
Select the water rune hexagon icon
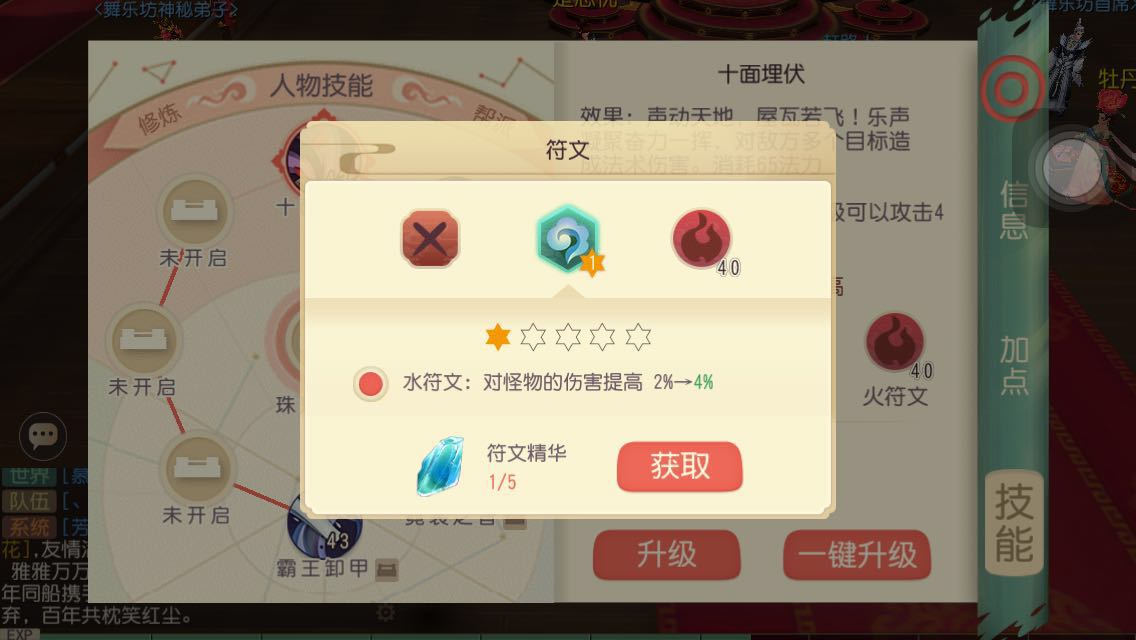pyautogui.click(x=569, y=239)
